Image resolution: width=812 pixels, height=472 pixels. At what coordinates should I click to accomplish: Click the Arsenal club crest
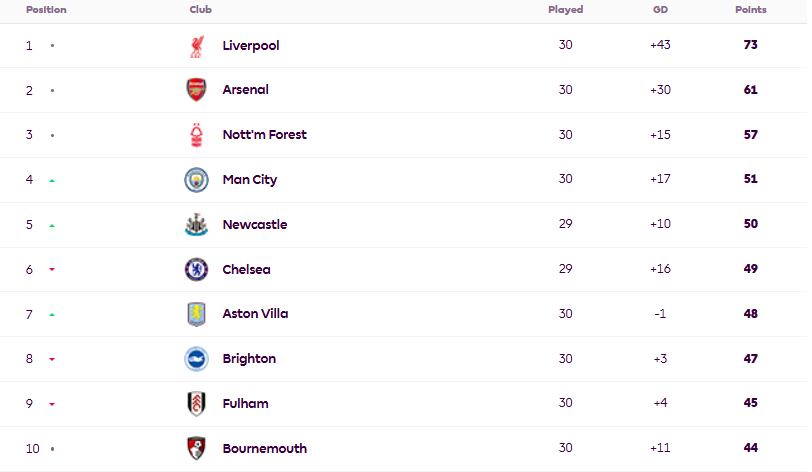point(196,90)
